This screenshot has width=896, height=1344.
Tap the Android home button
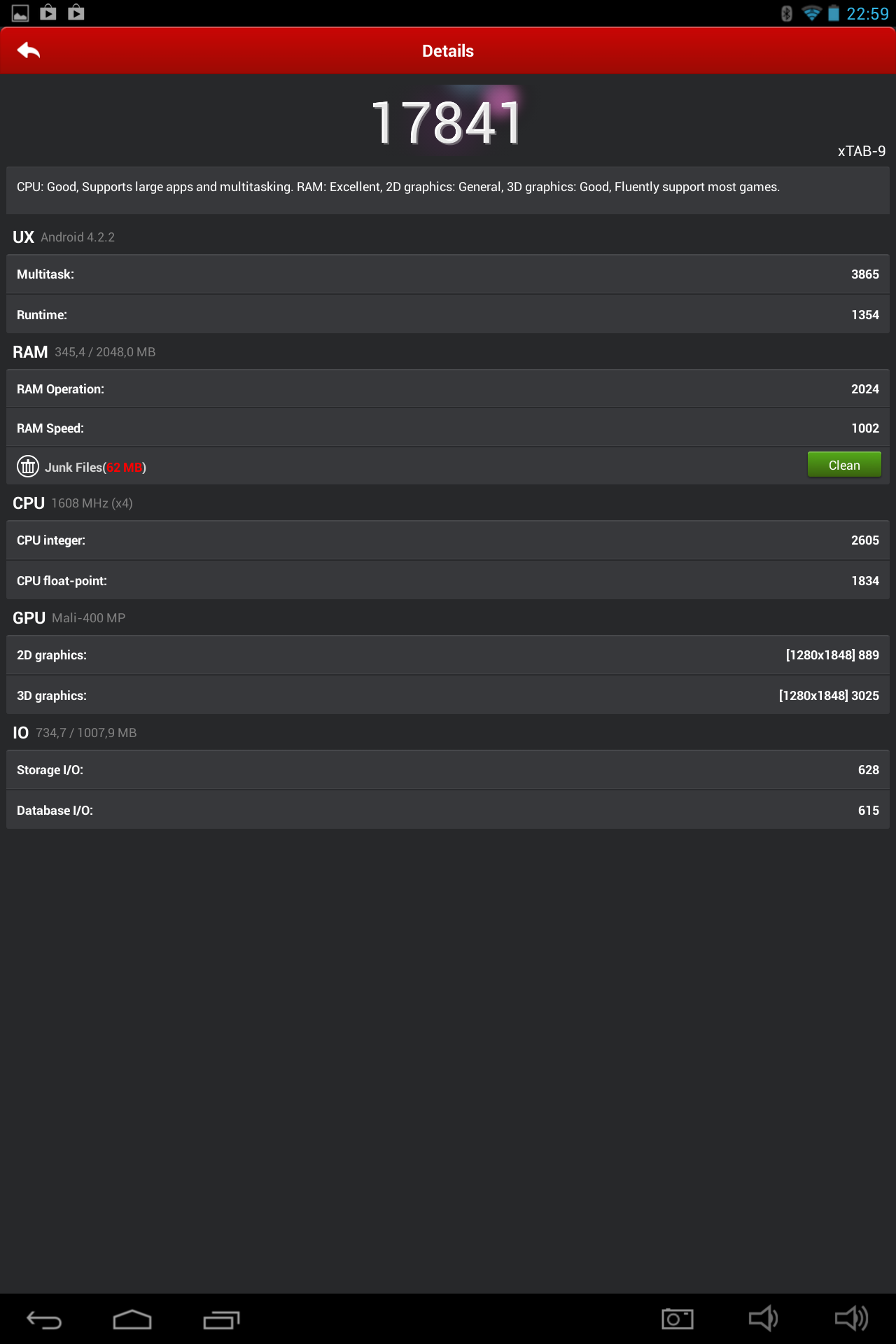[x=132, y=1319]
